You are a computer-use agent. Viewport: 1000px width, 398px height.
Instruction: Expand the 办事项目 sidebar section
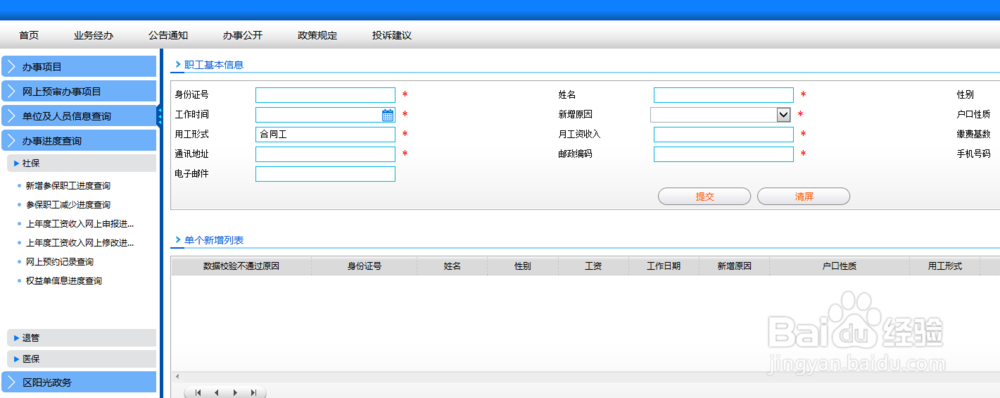(79, 66)
